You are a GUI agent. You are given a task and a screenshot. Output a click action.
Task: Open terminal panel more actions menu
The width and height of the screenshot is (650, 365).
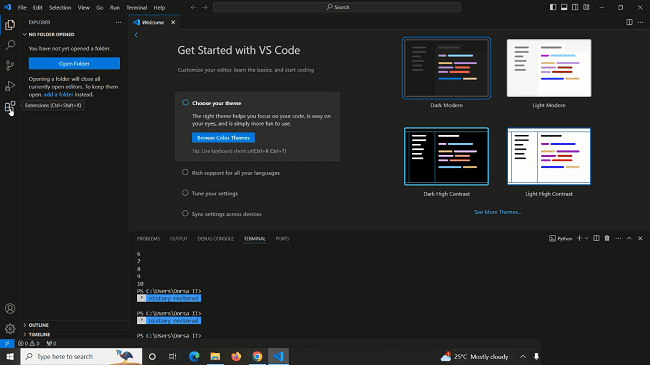coord(618,238)
